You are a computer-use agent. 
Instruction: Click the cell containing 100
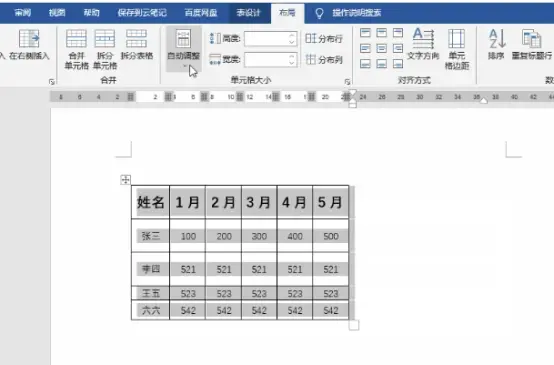[x=187, y=236]
